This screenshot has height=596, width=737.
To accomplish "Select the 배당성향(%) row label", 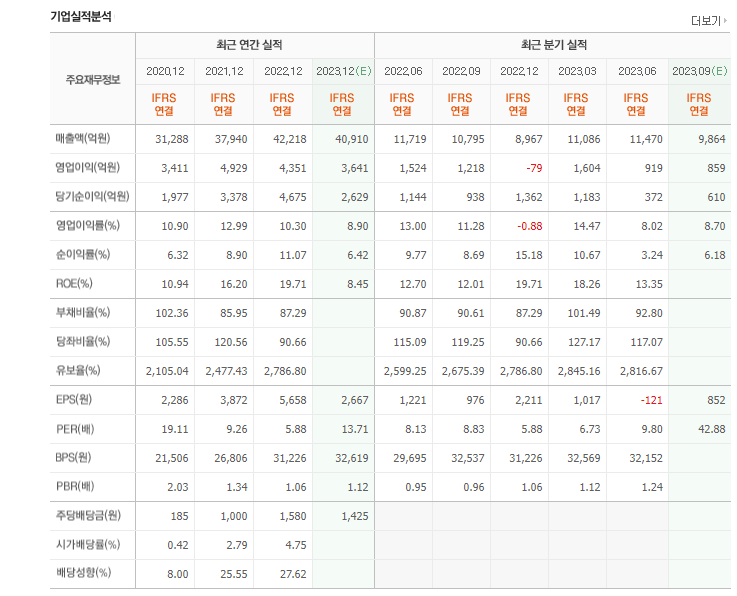I will (x=83, y=573).
